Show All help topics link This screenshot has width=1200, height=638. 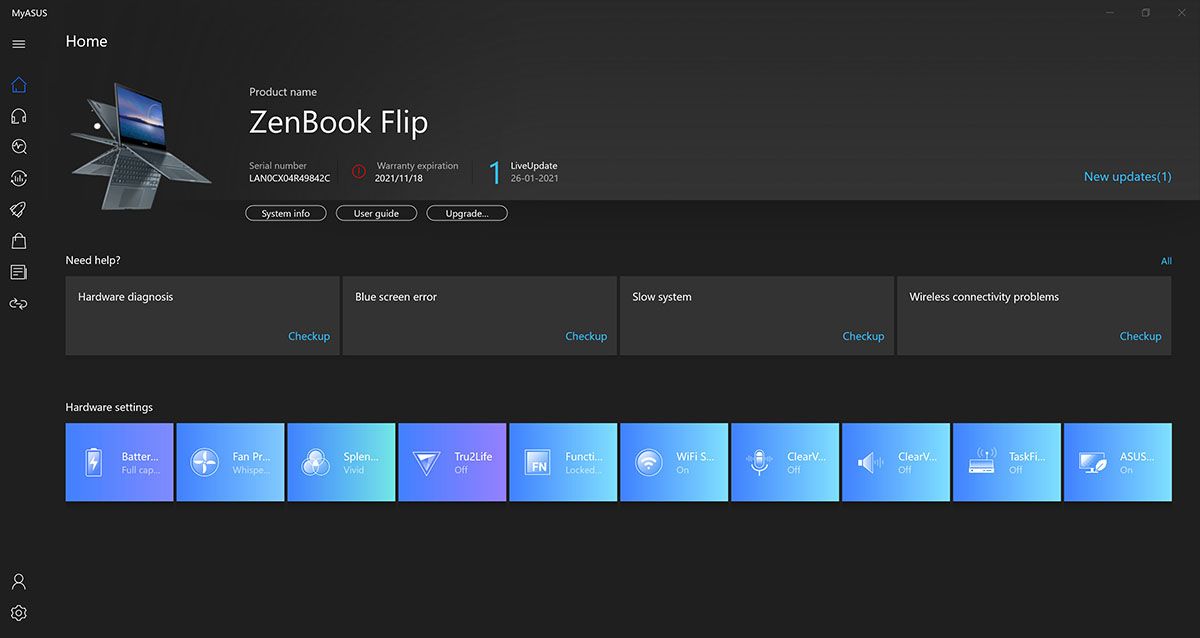(x=1165, y=261)
